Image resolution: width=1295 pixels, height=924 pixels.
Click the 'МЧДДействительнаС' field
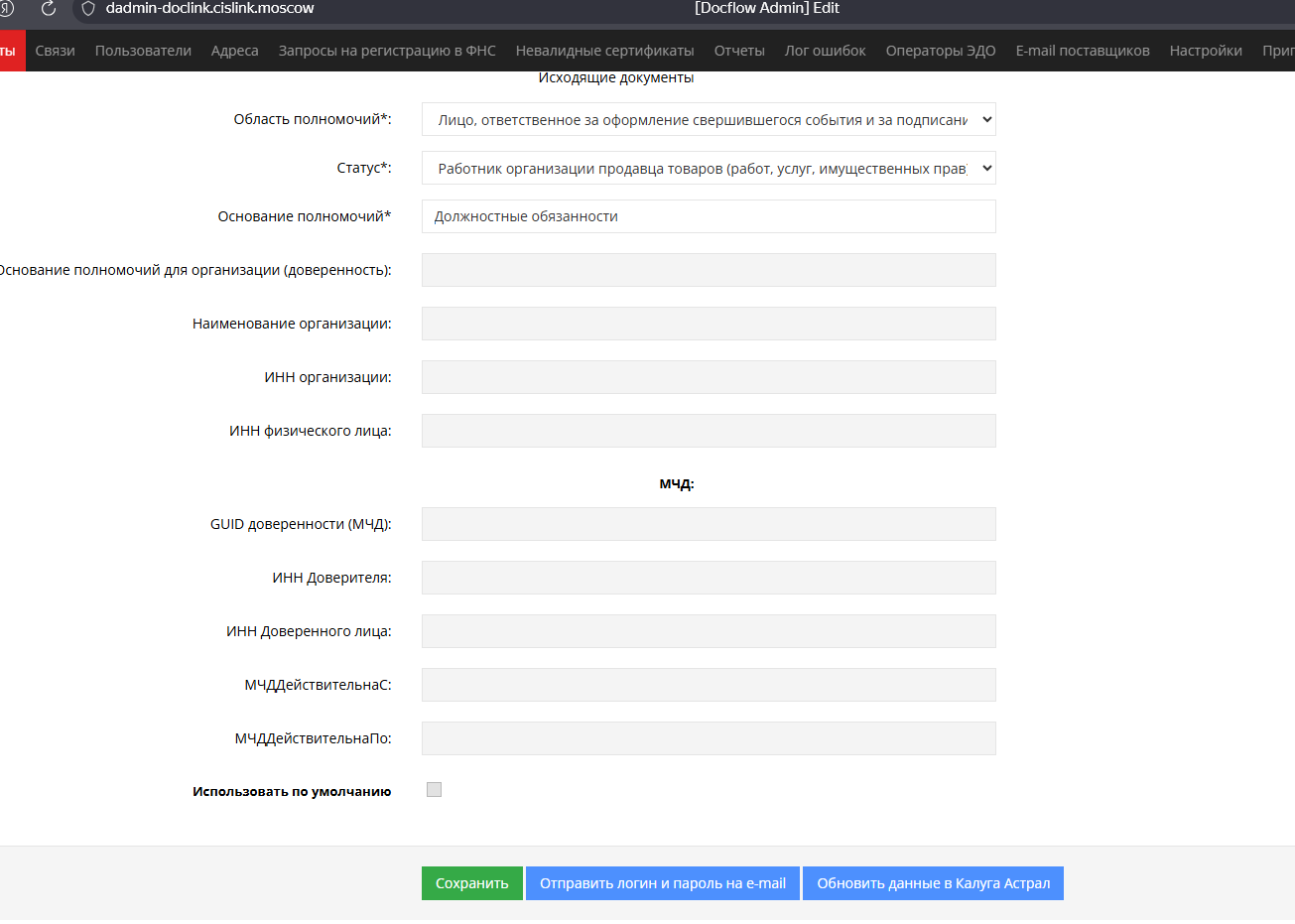(x=709, y=685)
